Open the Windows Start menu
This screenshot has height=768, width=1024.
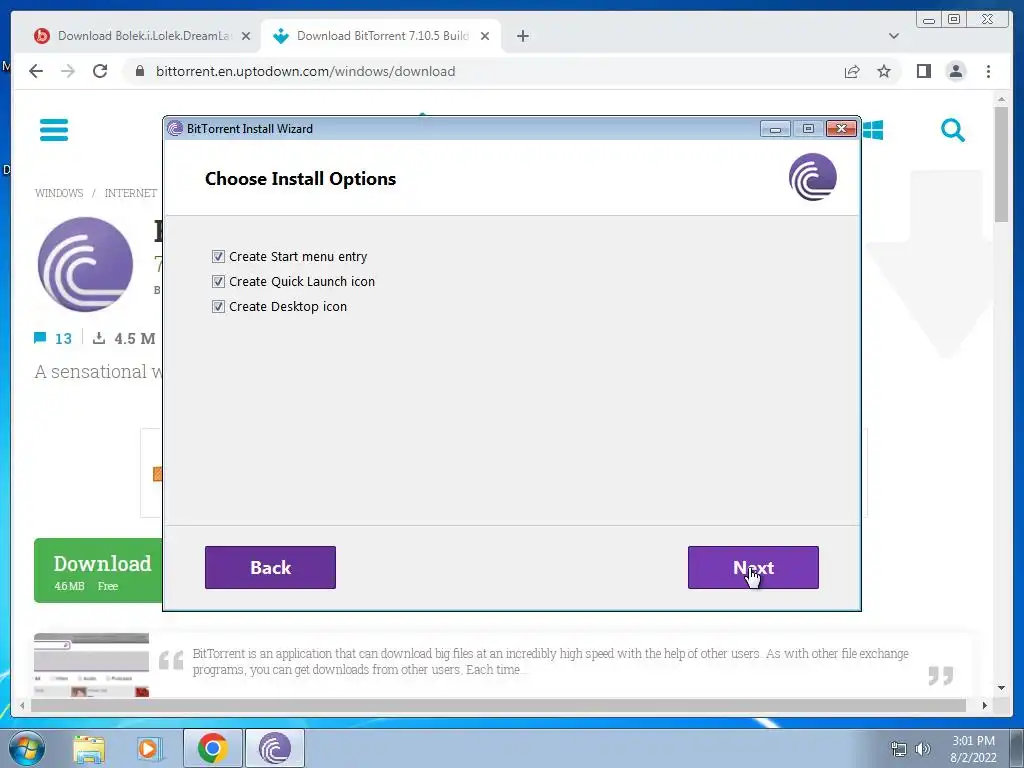point(27,748)
